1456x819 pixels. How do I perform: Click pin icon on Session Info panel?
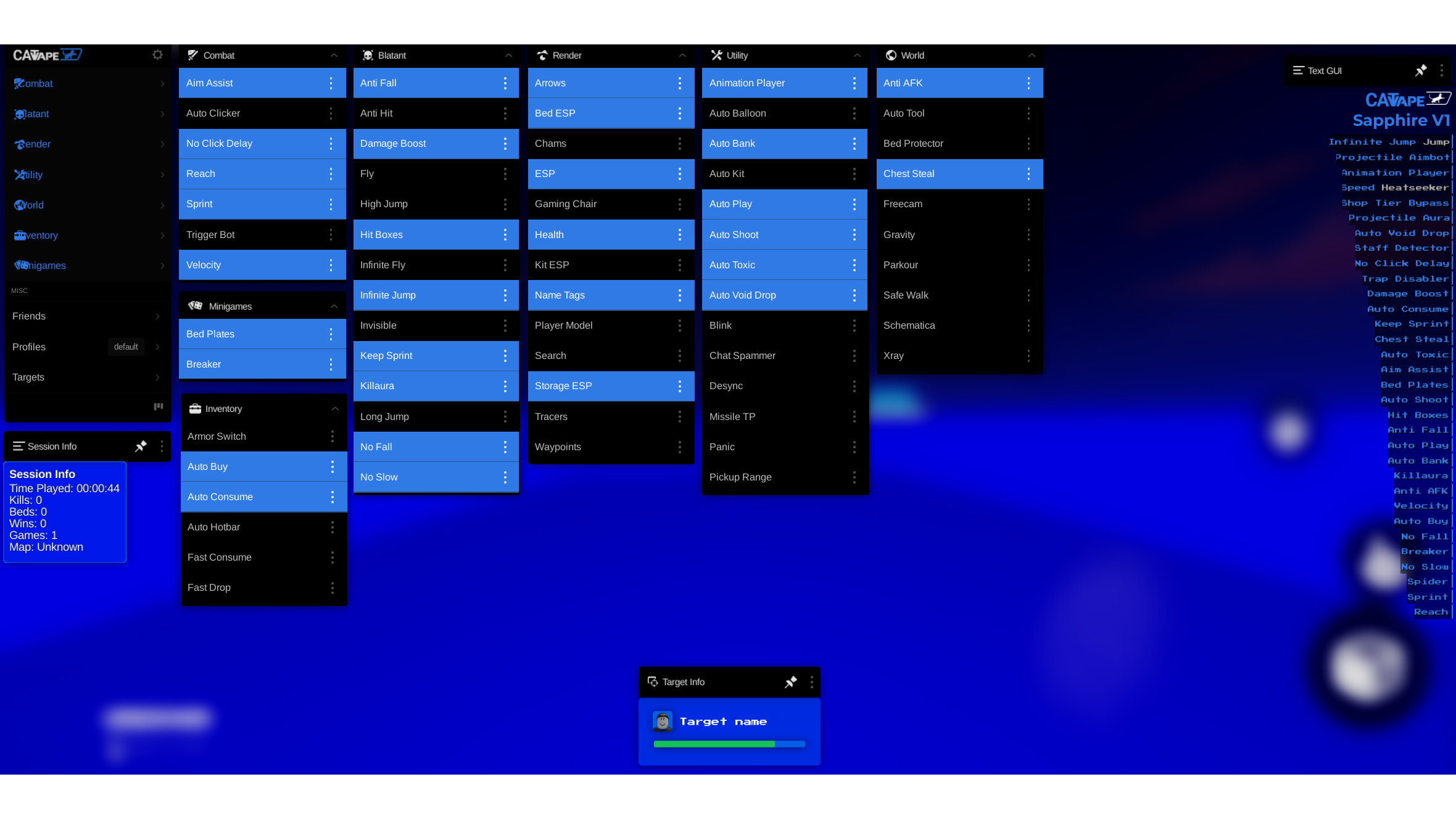point(141,446)
